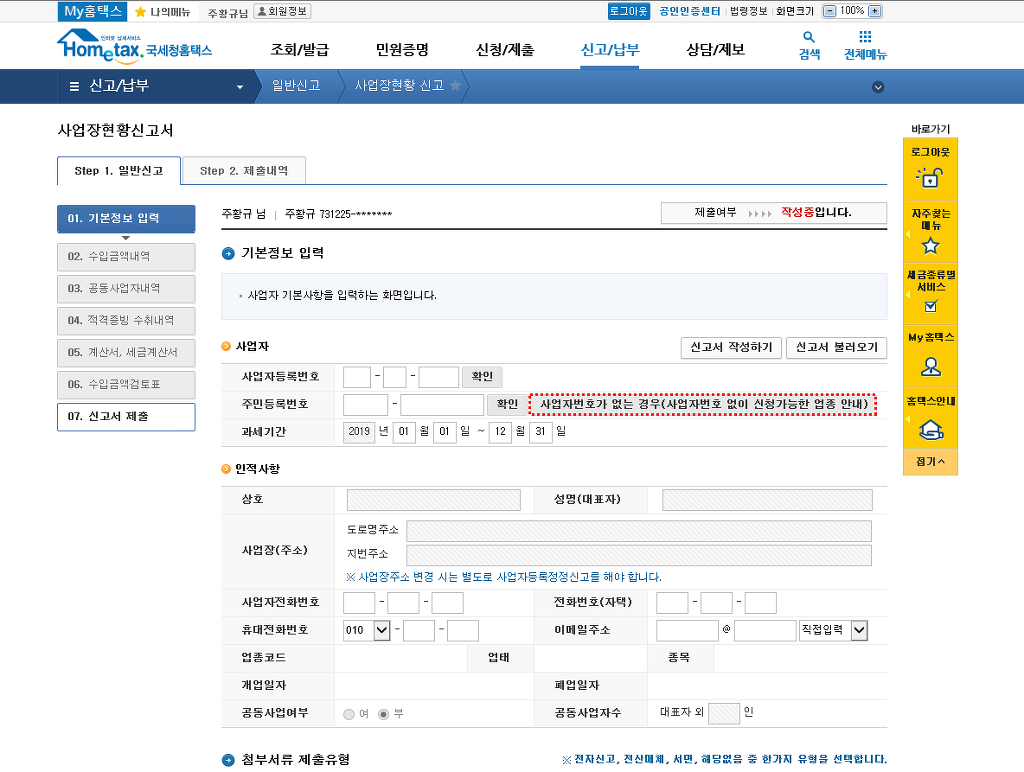
Task: Open the 조회/발급 main menu
Action: tap(299, 50)
